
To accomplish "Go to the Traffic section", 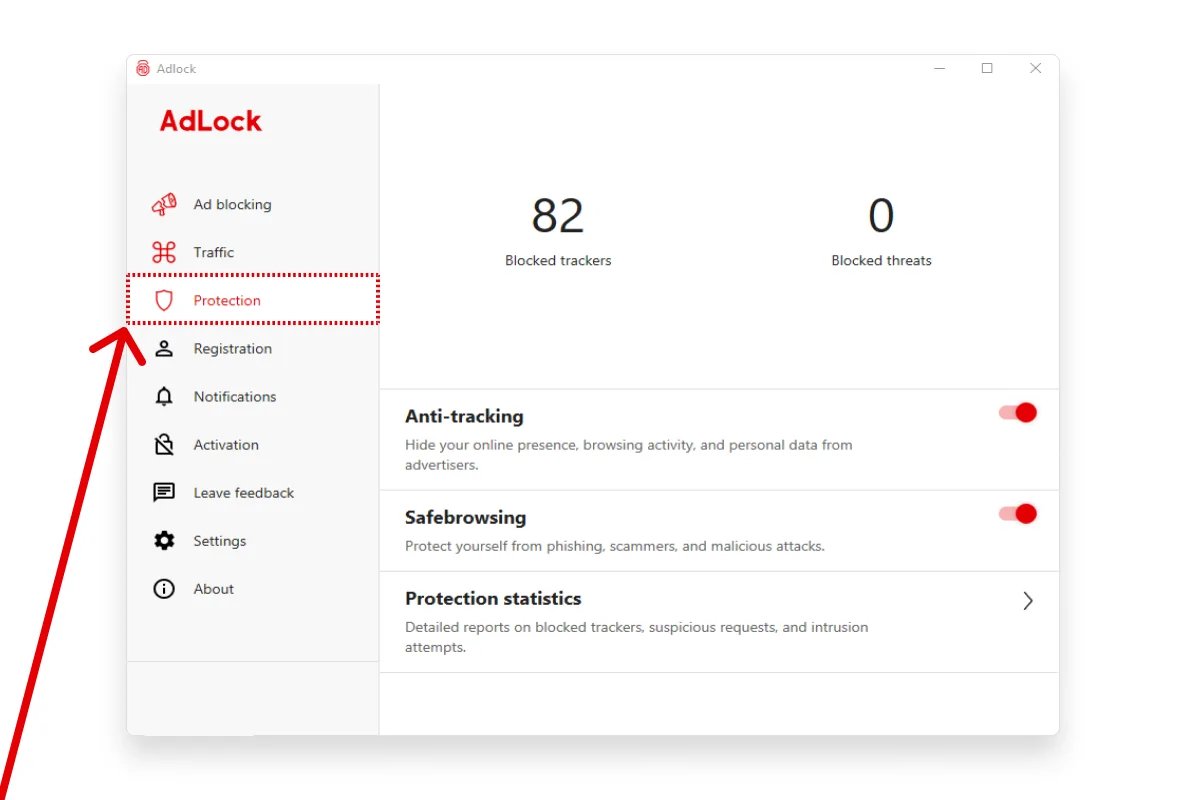I will click(x=253, y=252).
